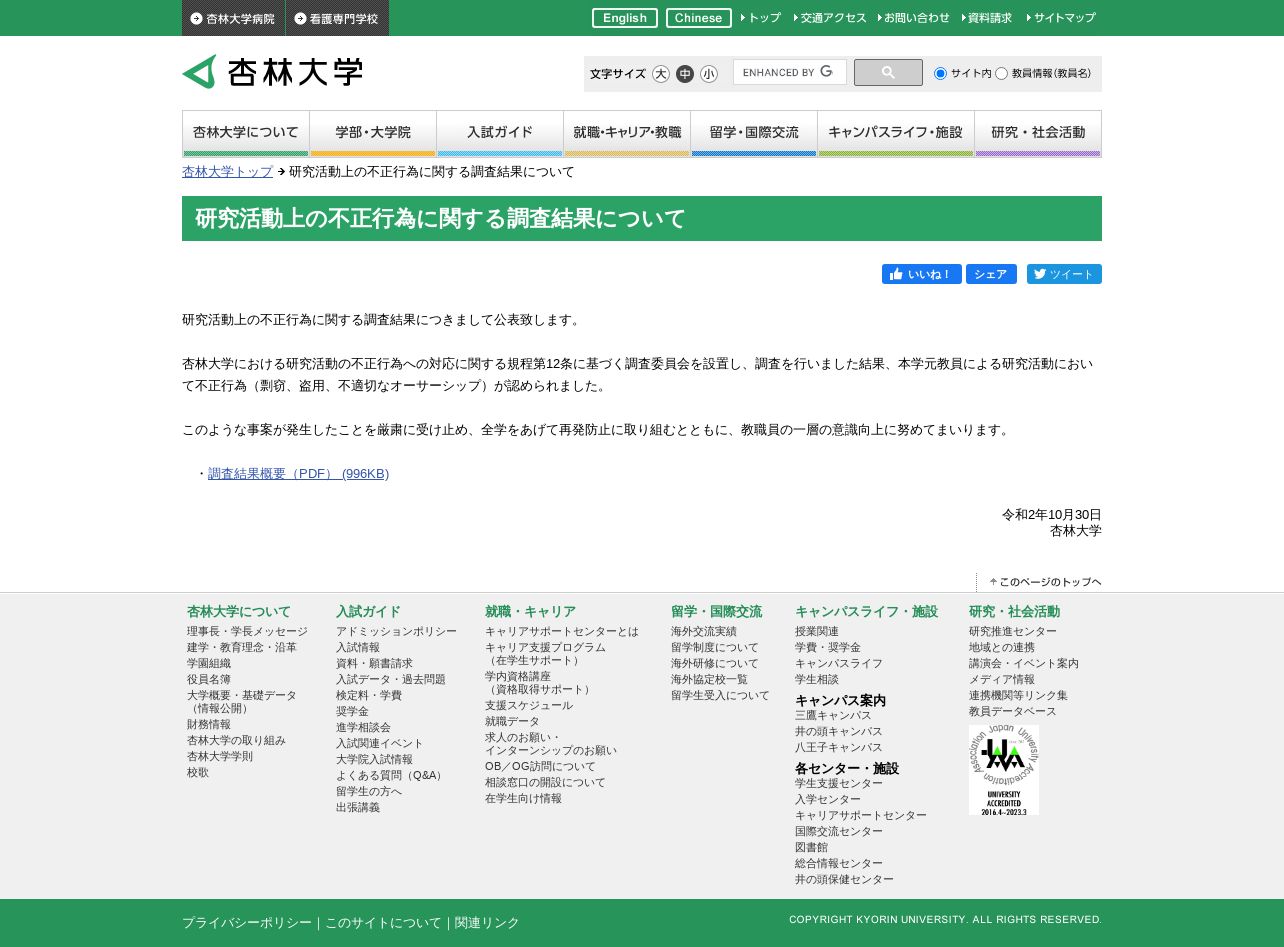1284x947 pixels.
Task: Focus the Google custom search field
Action: point(789,72)
